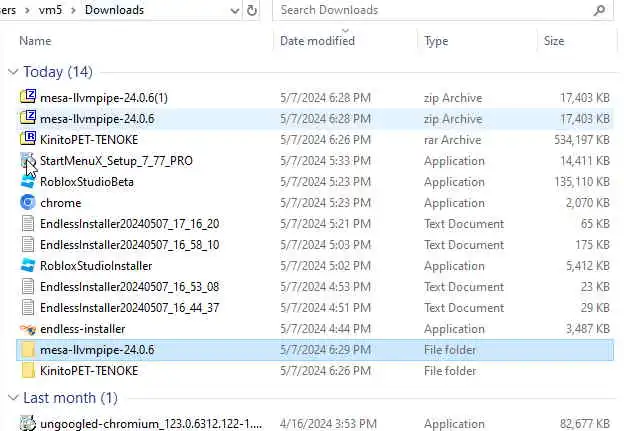Select the Last month (1) group header text
Screen dimensions: 624x431
click(x=70, y=398)
